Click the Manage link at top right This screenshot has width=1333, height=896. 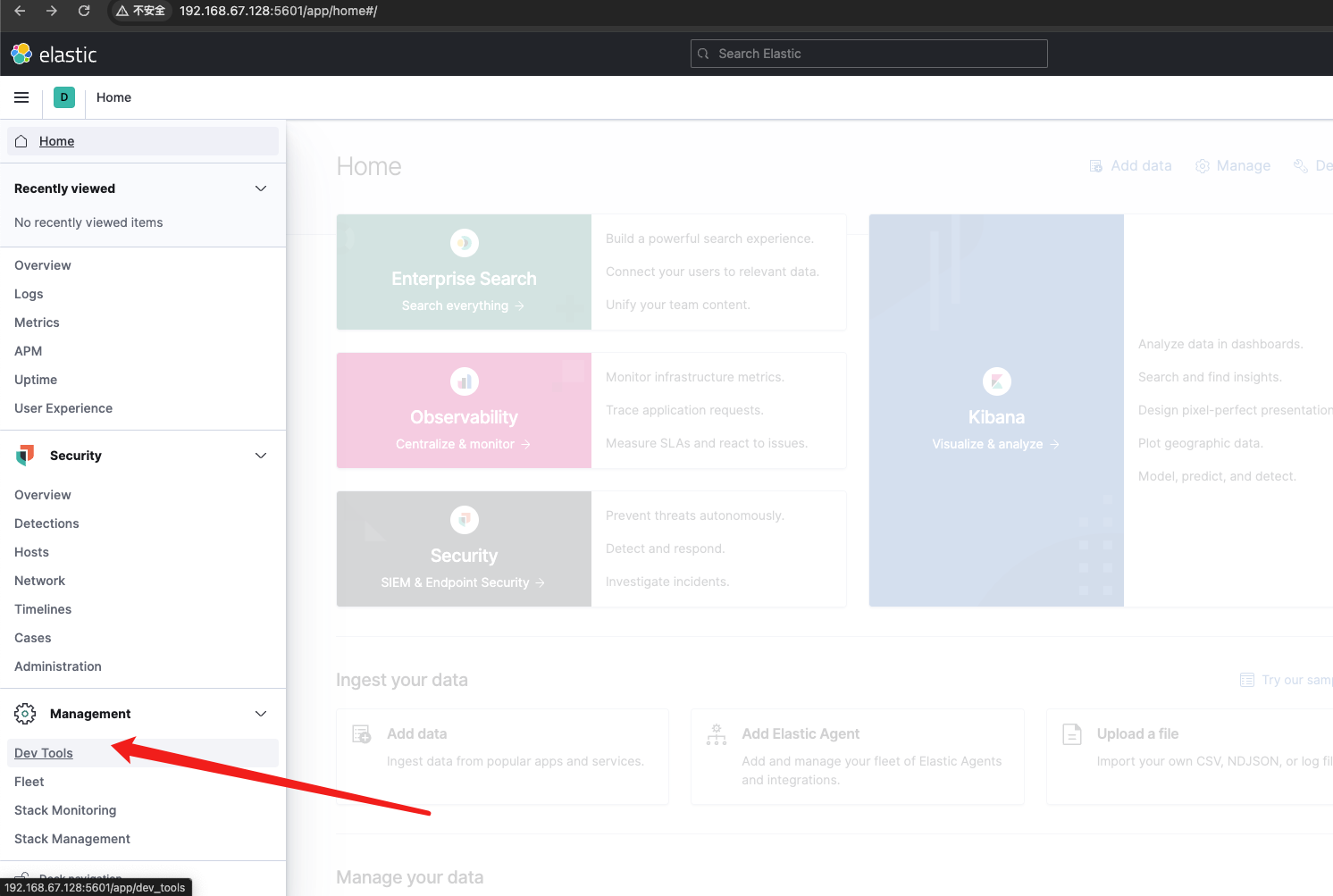click(1233, 165)
